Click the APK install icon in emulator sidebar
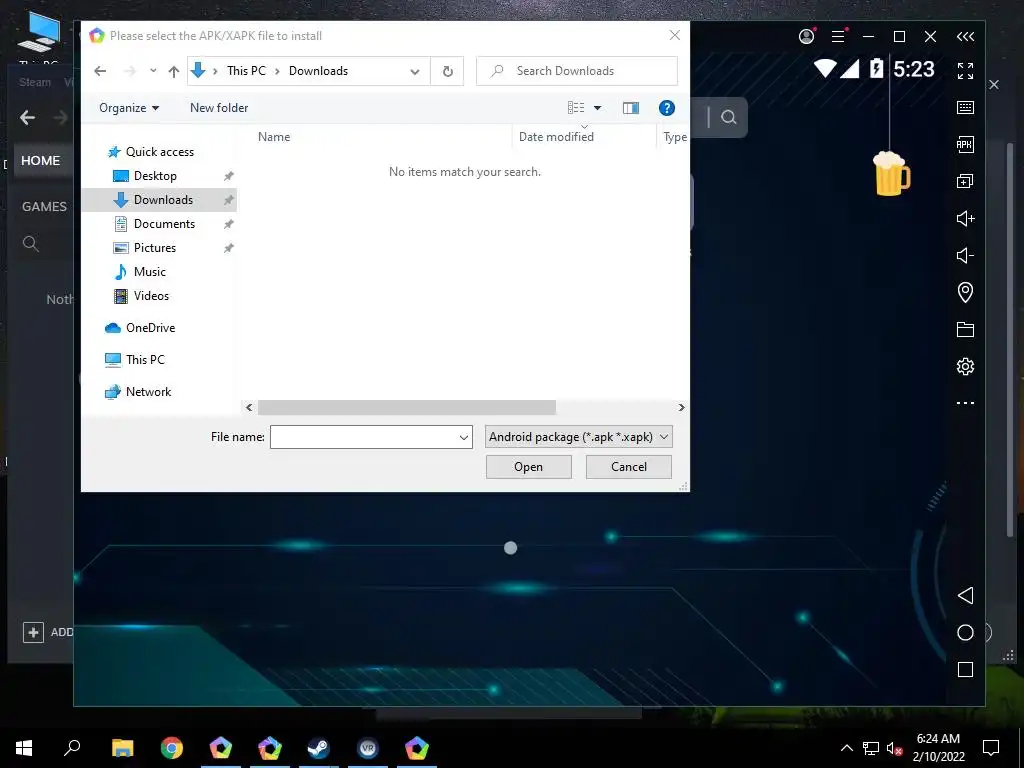 coord(965,144)
